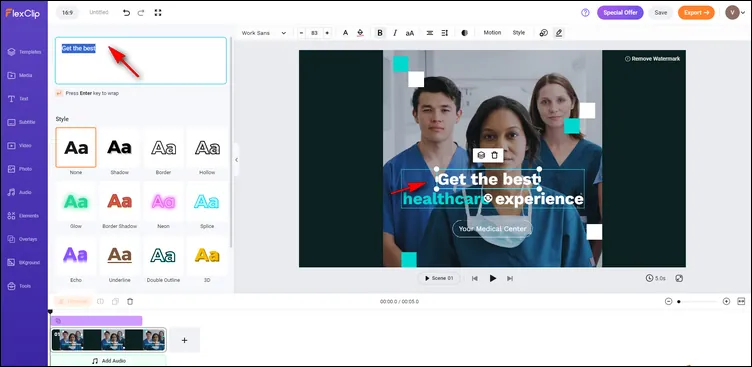This screenshot has height=367, width=752.
Task: Open line spacing options
Action: pyautogui.click(x=445, y=33)
